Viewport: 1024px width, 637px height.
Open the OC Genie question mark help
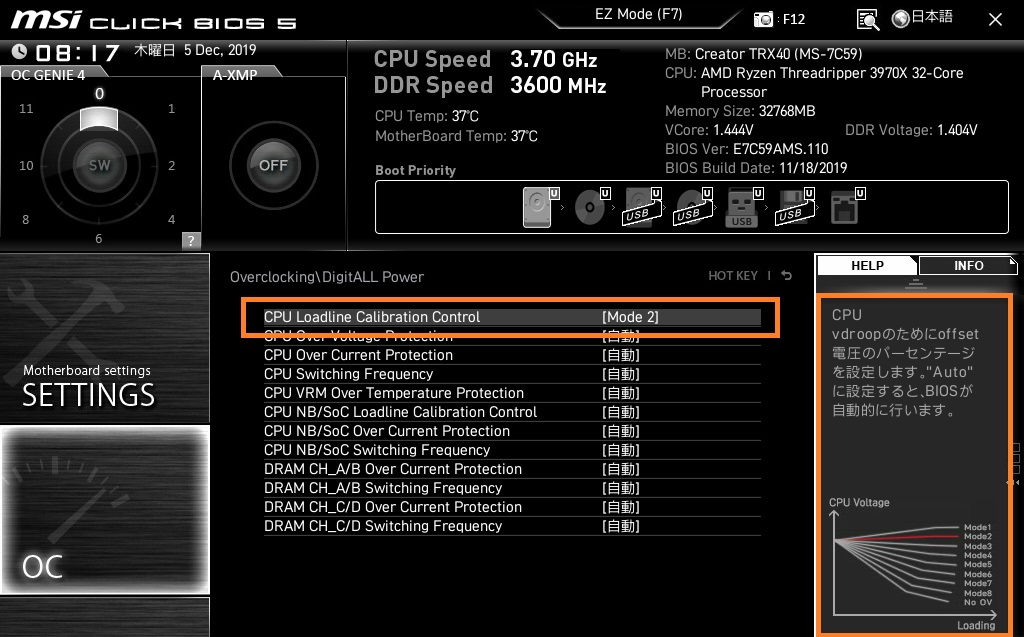click(191, 240)
